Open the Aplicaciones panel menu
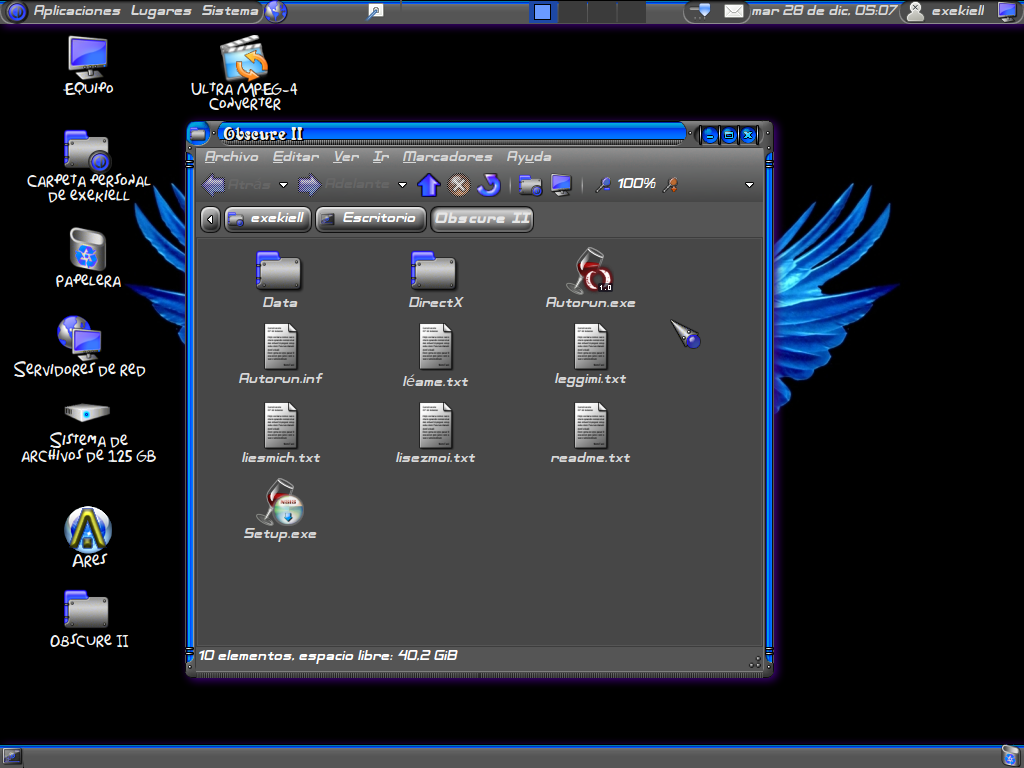This screenshot has width=1024, height=768. coord(76,11)
